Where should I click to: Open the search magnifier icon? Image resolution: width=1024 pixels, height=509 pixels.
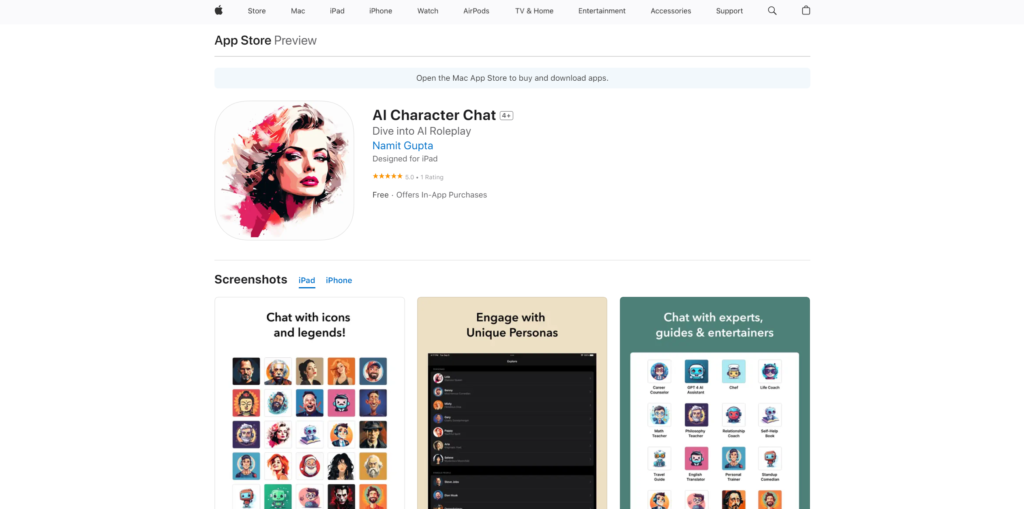tap(772, 11)
